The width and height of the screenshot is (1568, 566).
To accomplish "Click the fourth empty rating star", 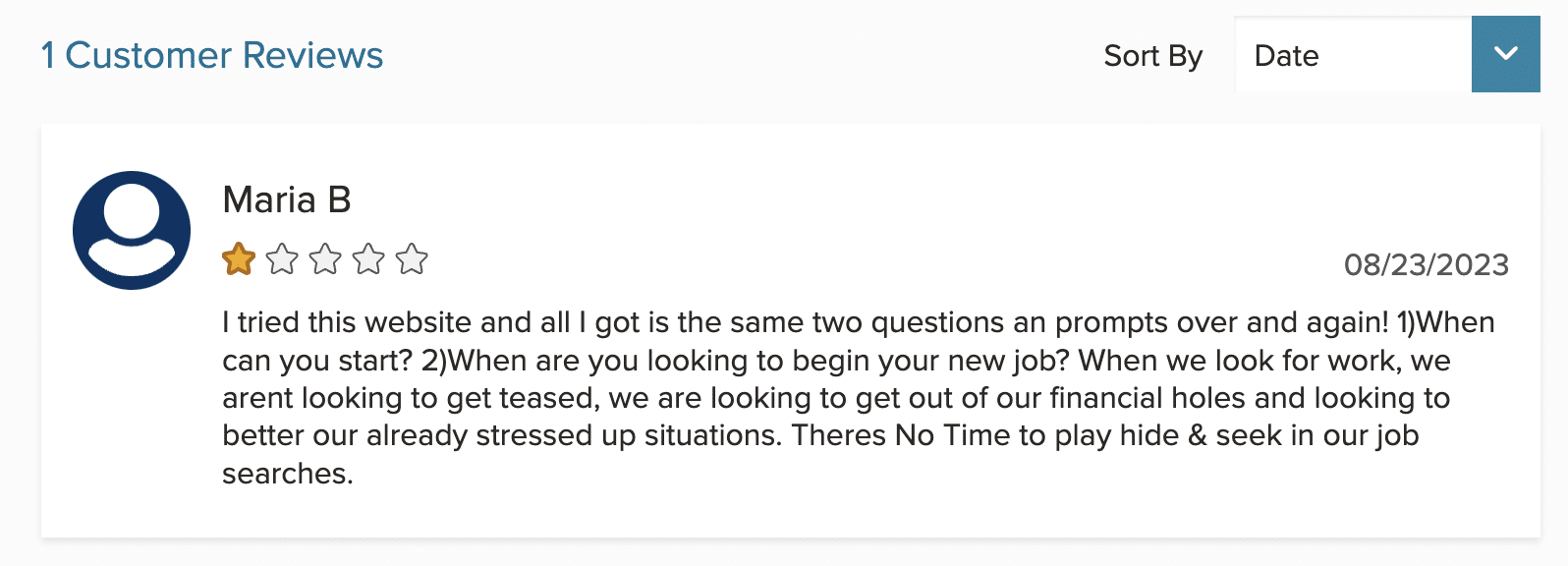I will tap(368, 259).
